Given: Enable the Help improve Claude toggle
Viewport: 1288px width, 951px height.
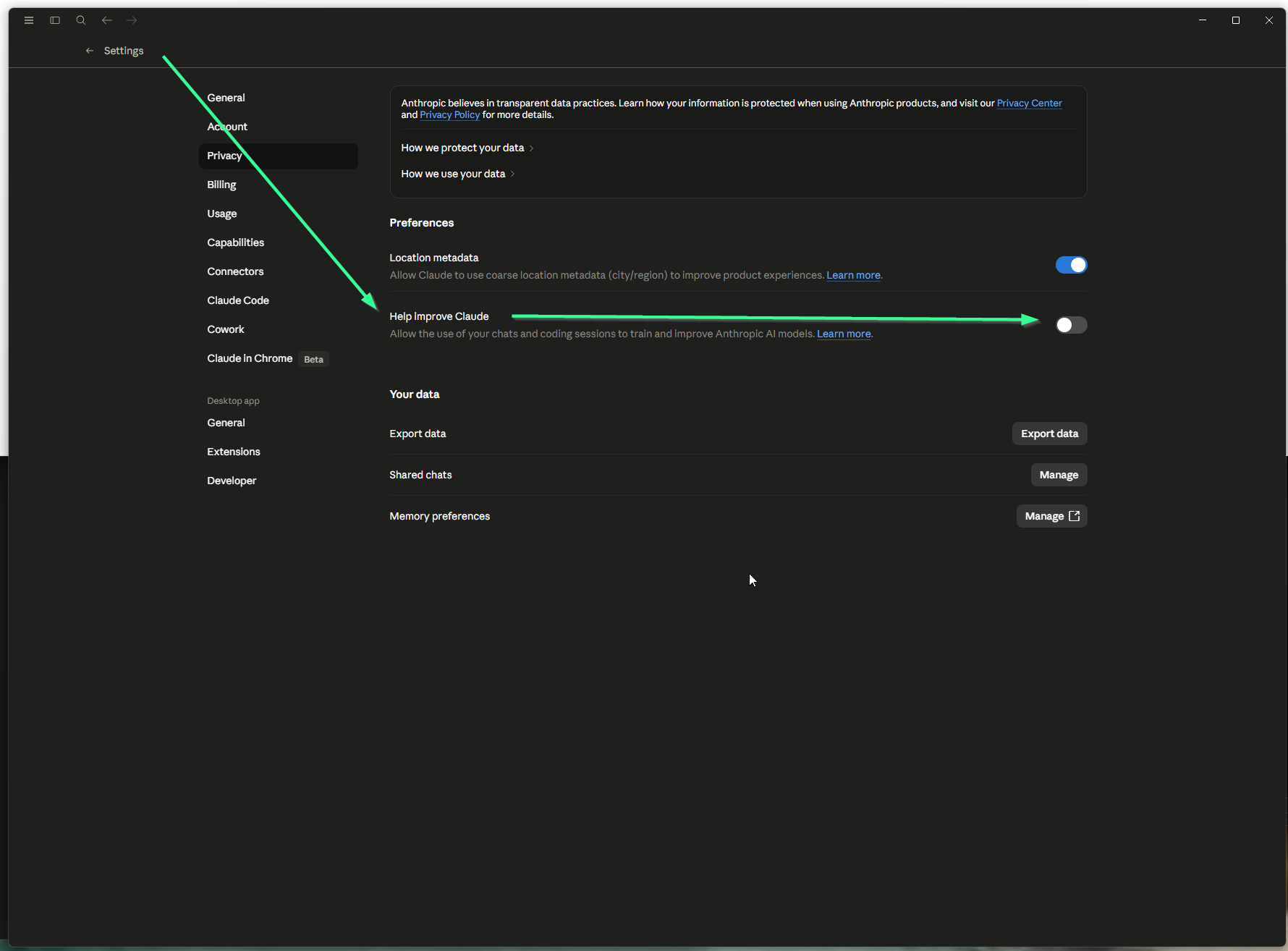Looking at the screenshot, I should tap(1071, 325).
